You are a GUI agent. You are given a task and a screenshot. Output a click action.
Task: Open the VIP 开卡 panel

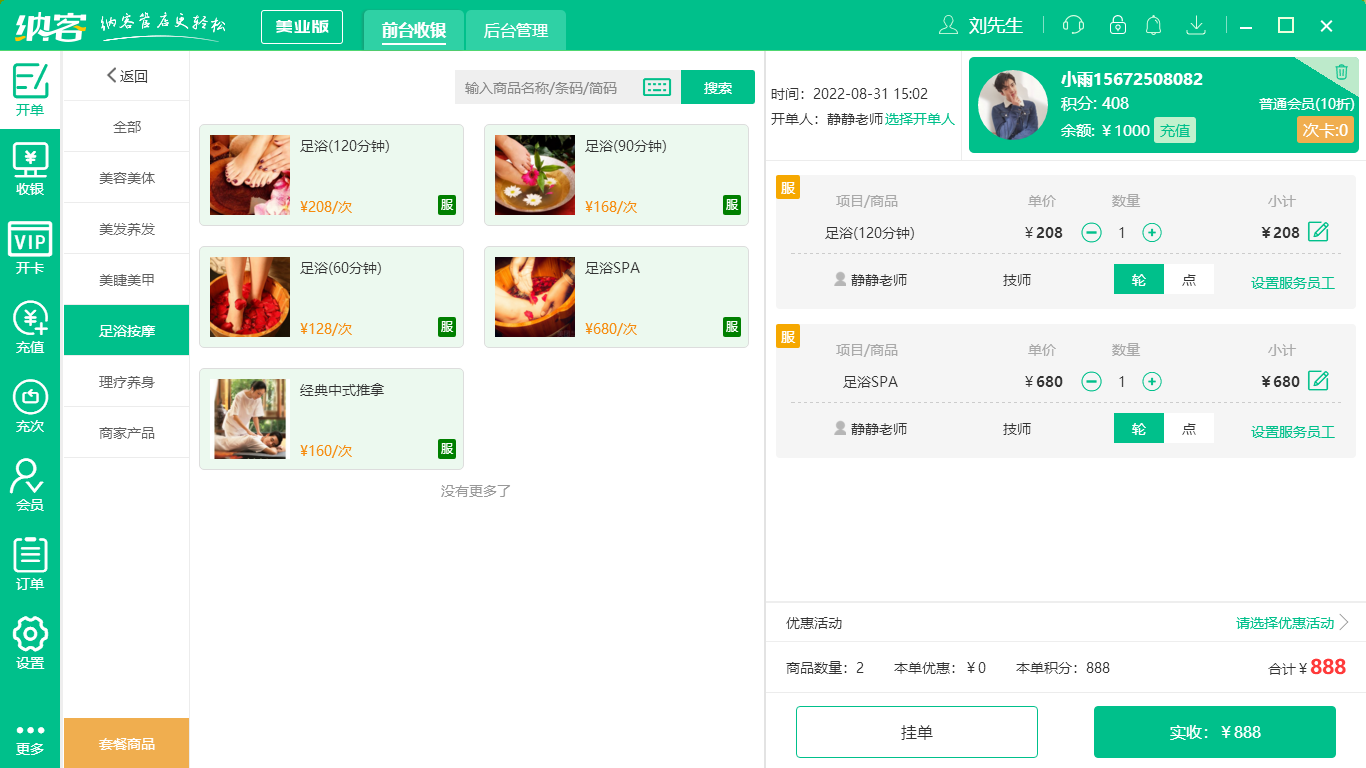pyautogui.click(x=30, y=245)
